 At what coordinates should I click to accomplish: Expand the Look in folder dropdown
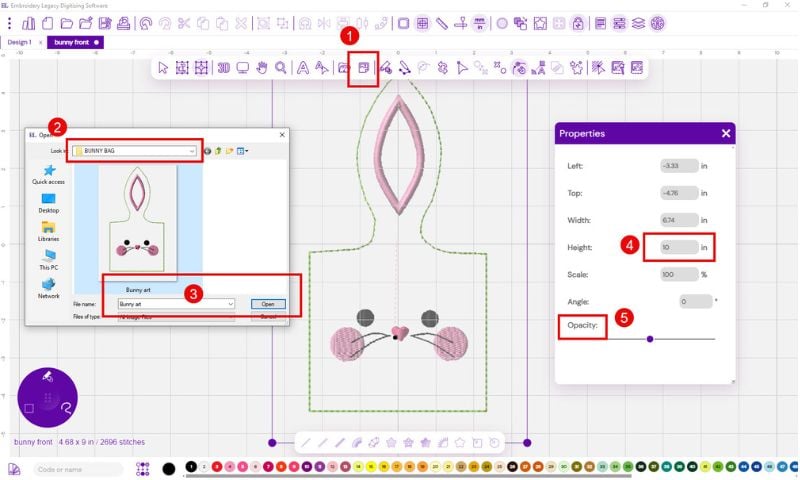pos(191,151)
